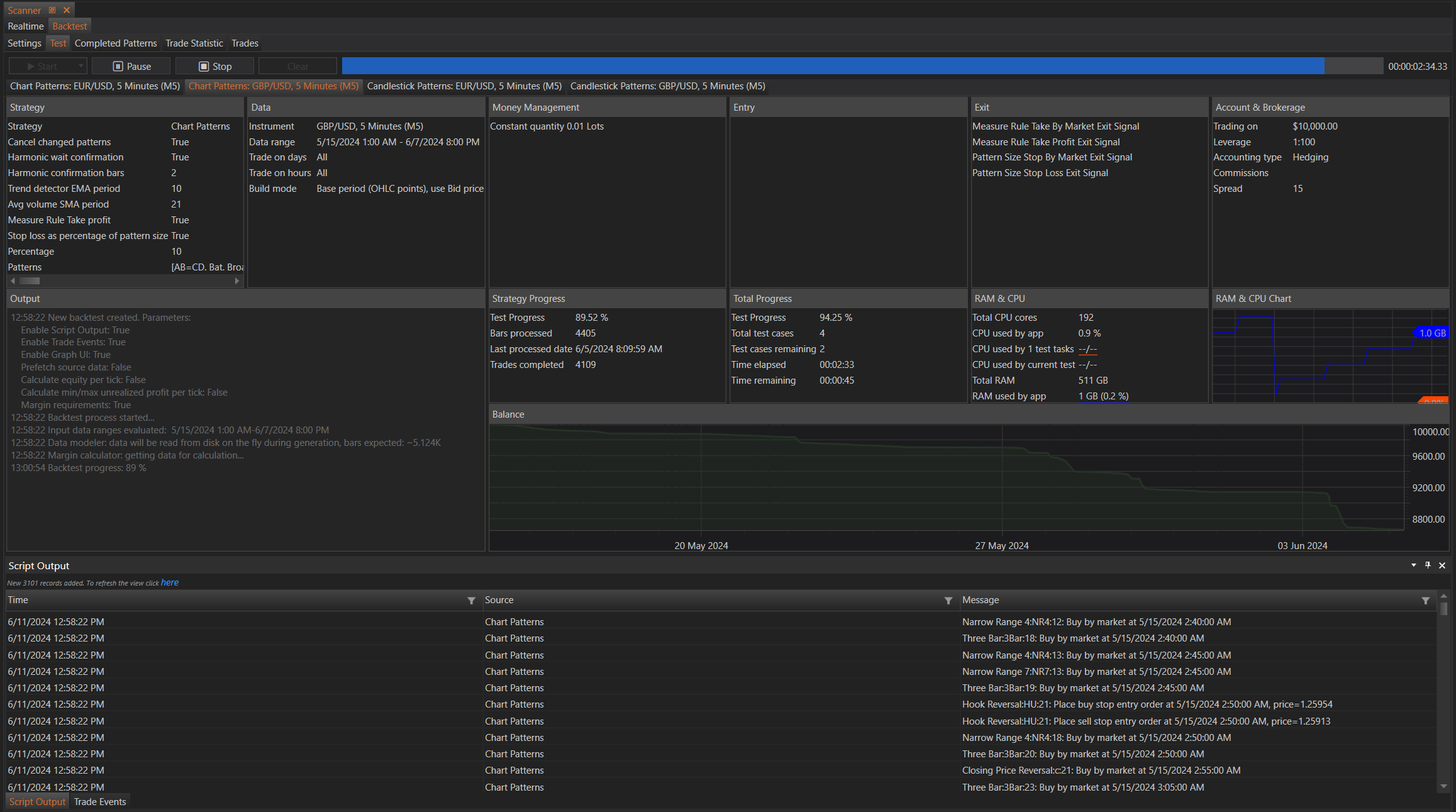Stop the backtest run
Image resolution: width=1456 pixels, height=812 pixels.
[x=214, y=66]
